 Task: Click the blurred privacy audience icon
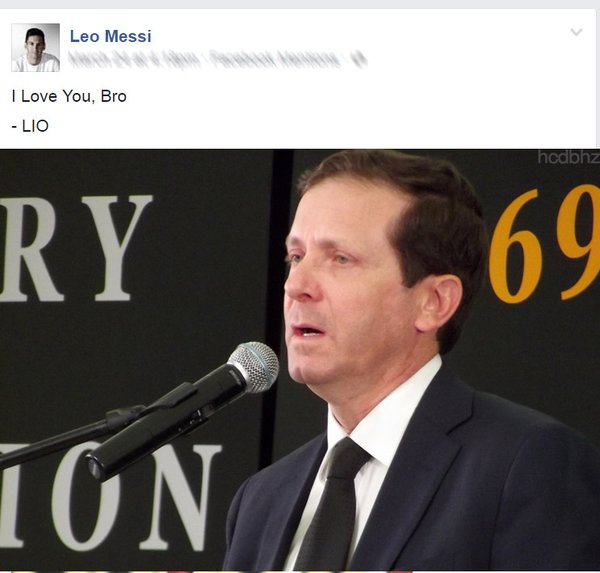359,60
